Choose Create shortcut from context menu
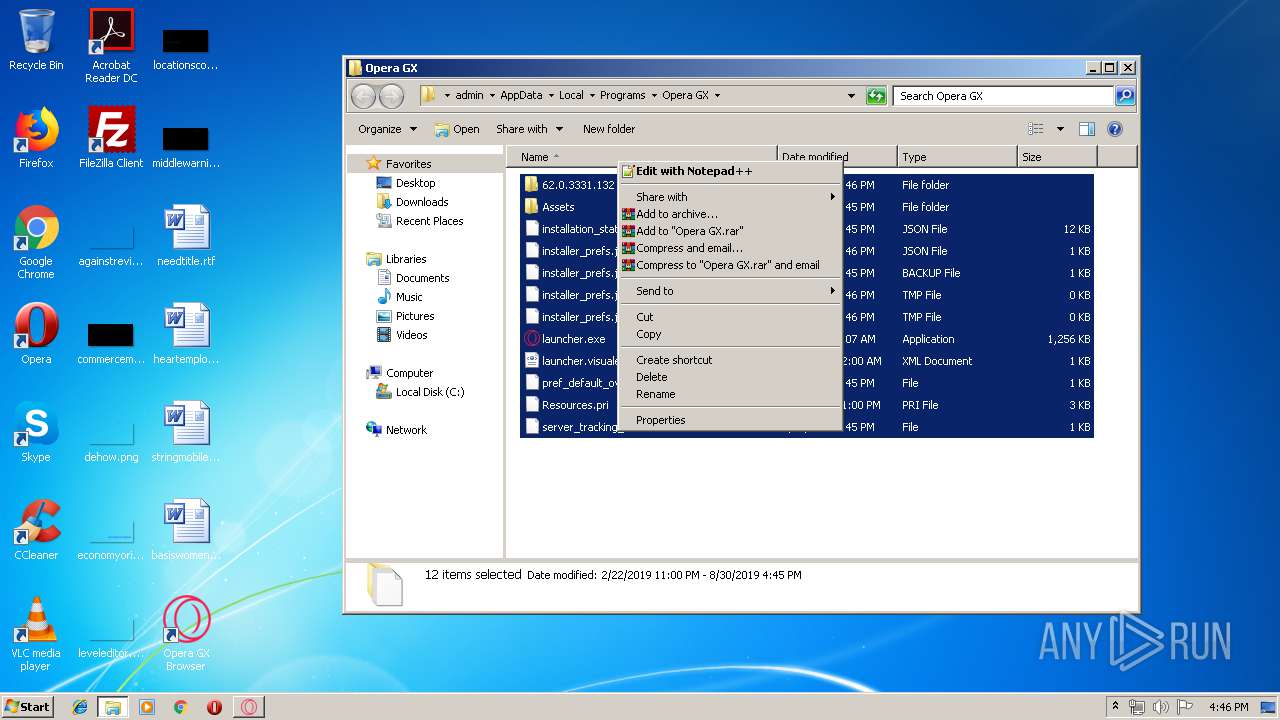Viewport: 1280px width, 720px height. 728,360
